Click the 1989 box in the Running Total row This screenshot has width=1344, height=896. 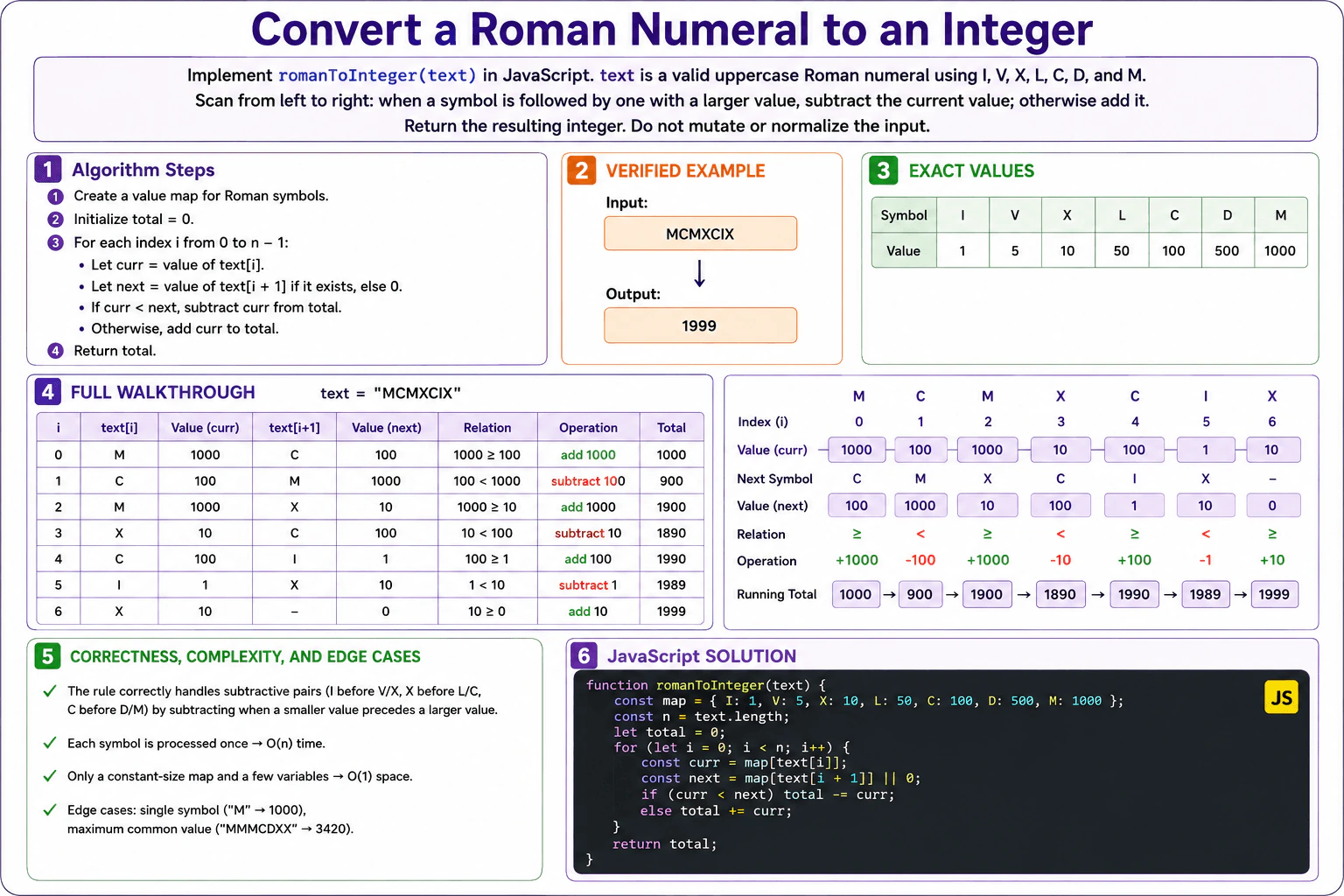click(x=1205, y=594)
